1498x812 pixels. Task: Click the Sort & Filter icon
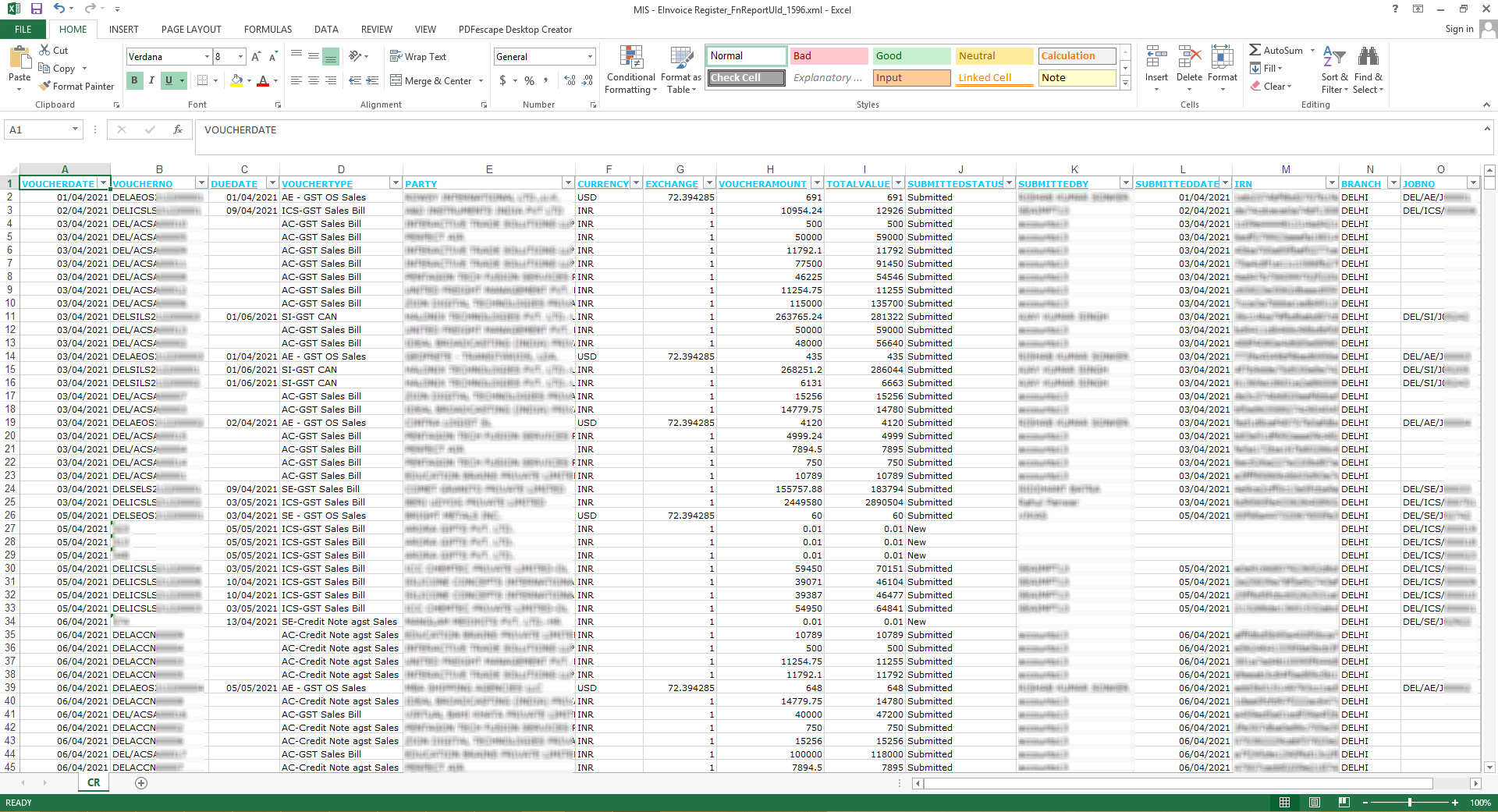click(1334, 58)
